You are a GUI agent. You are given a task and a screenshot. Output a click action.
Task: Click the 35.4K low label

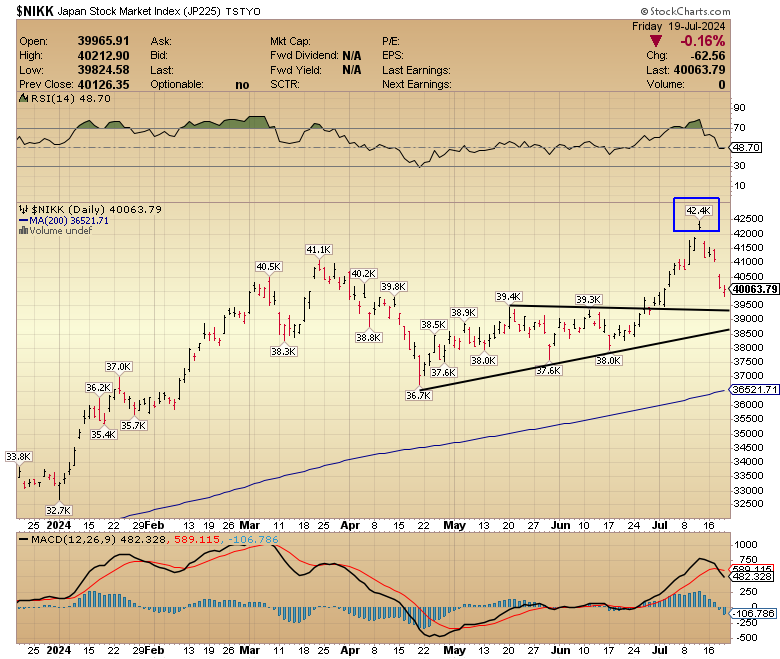point(103,435)
